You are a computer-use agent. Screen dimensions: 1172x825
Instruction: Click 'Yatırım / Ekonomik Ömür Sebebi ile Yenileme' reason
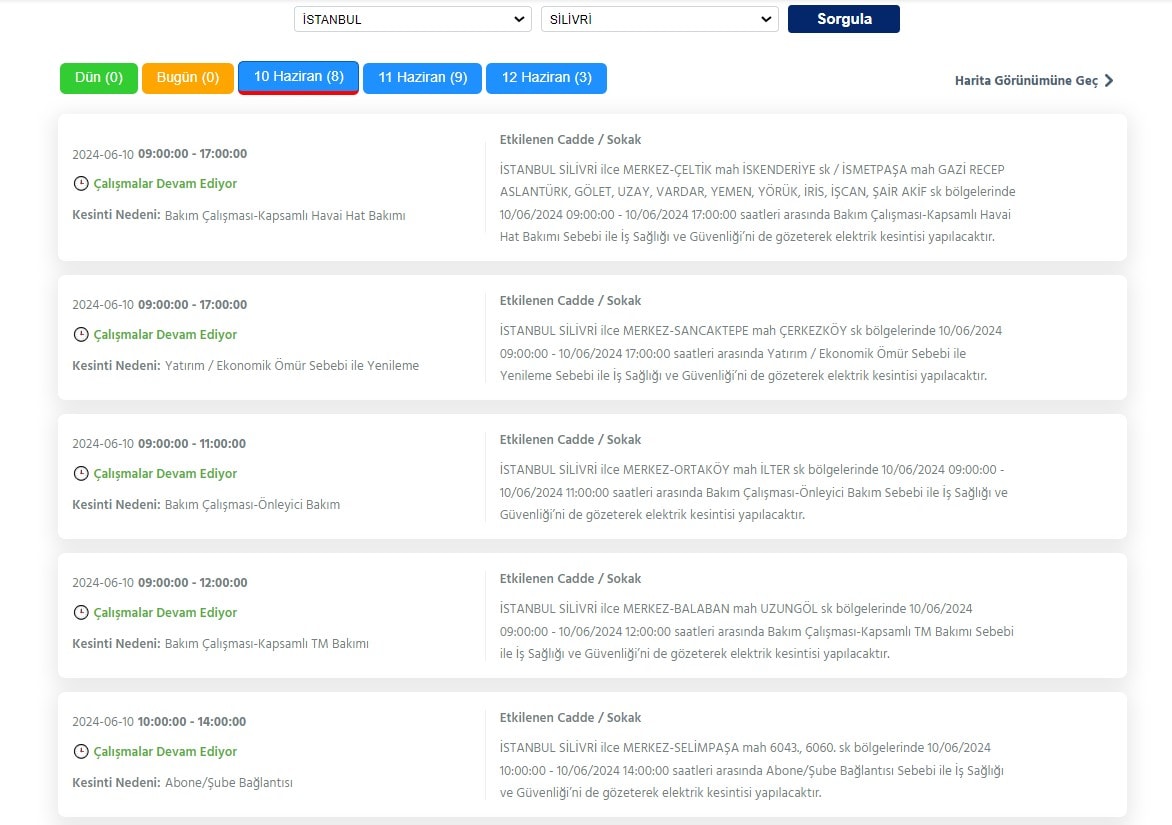292,365
